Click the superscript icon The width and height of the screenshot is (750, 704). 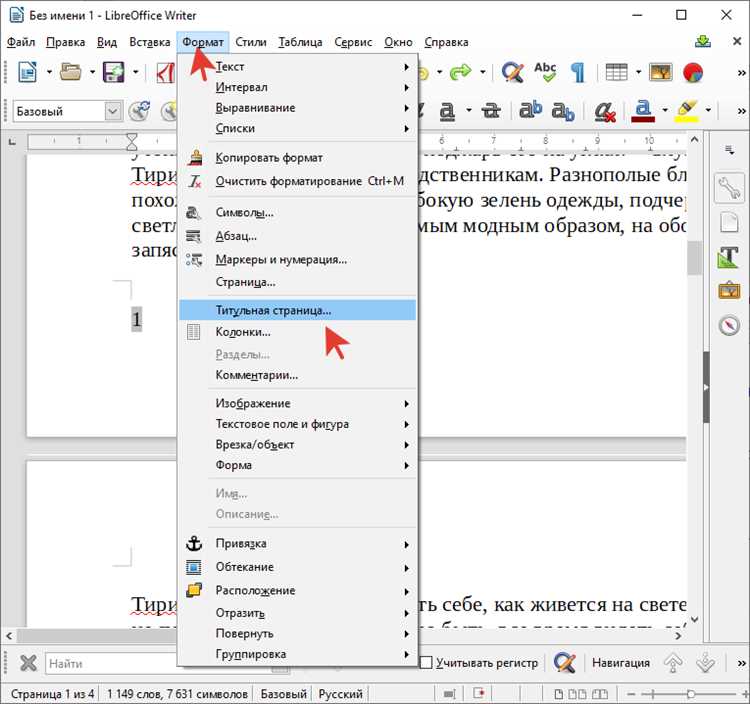tap(530, 110)
